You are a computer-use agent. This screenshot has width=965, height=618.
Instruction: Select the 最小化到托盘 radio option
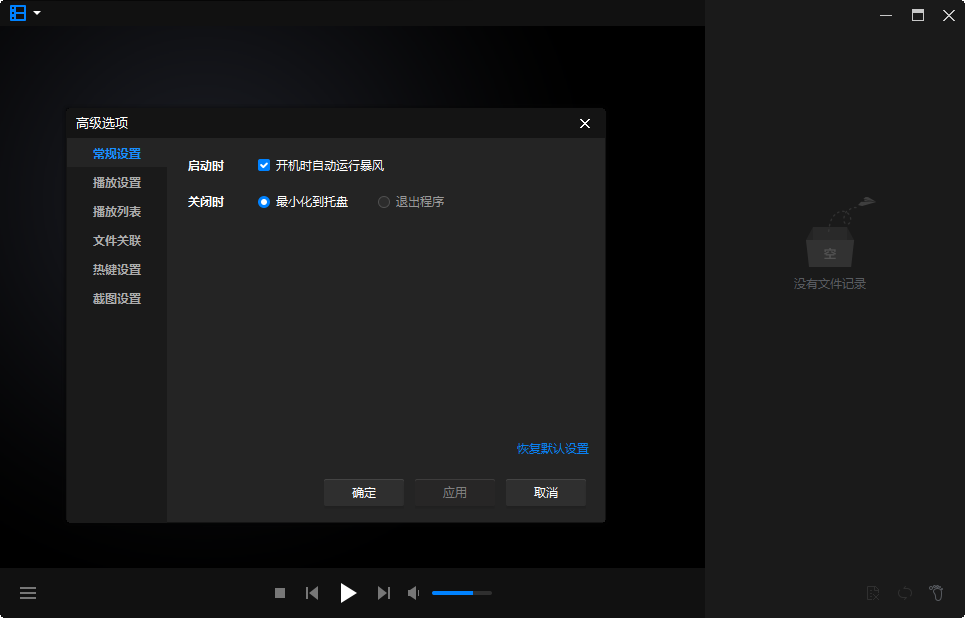tap(264, 202)
